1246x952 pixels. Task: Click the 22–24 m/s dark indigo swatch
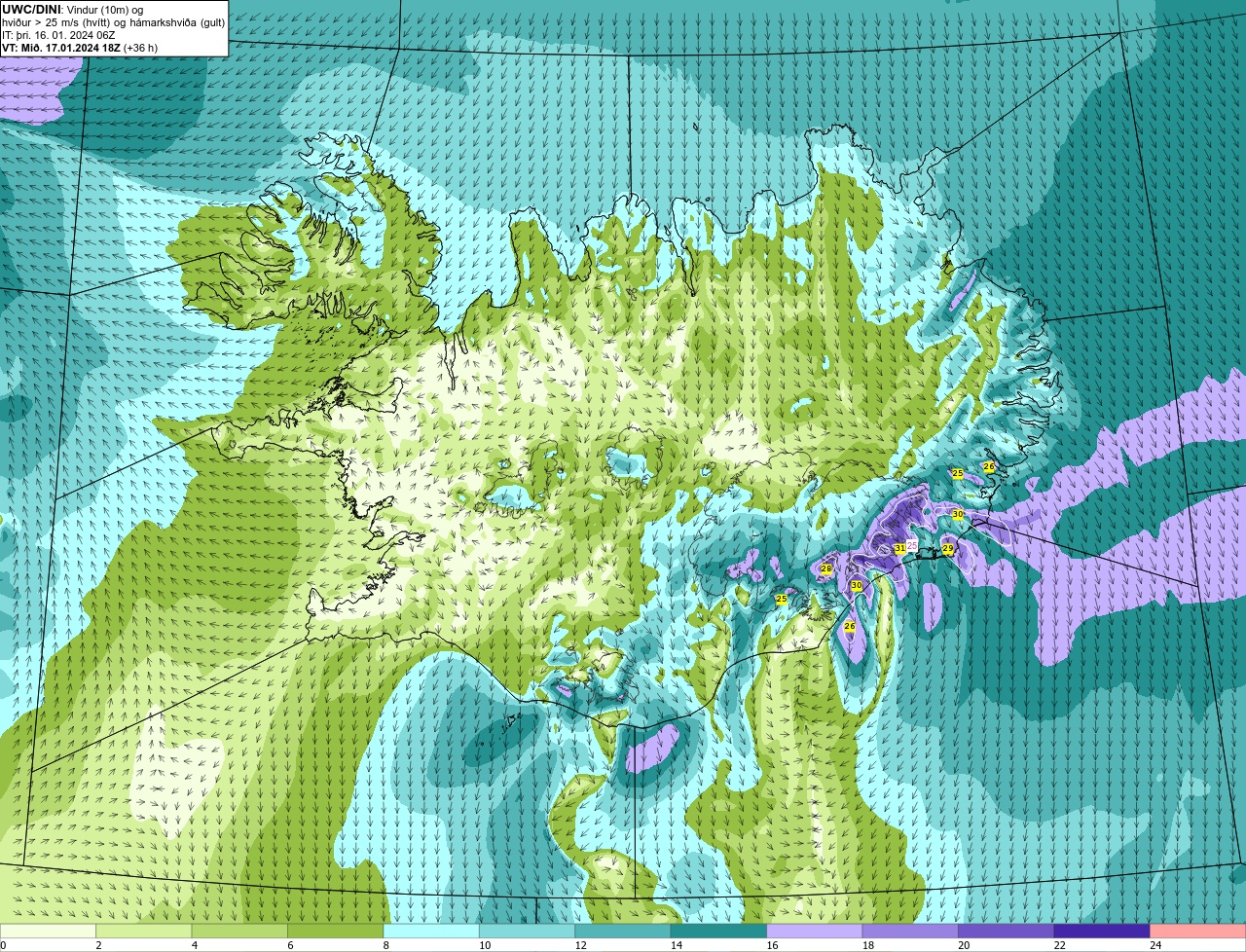pos(1103,931)
